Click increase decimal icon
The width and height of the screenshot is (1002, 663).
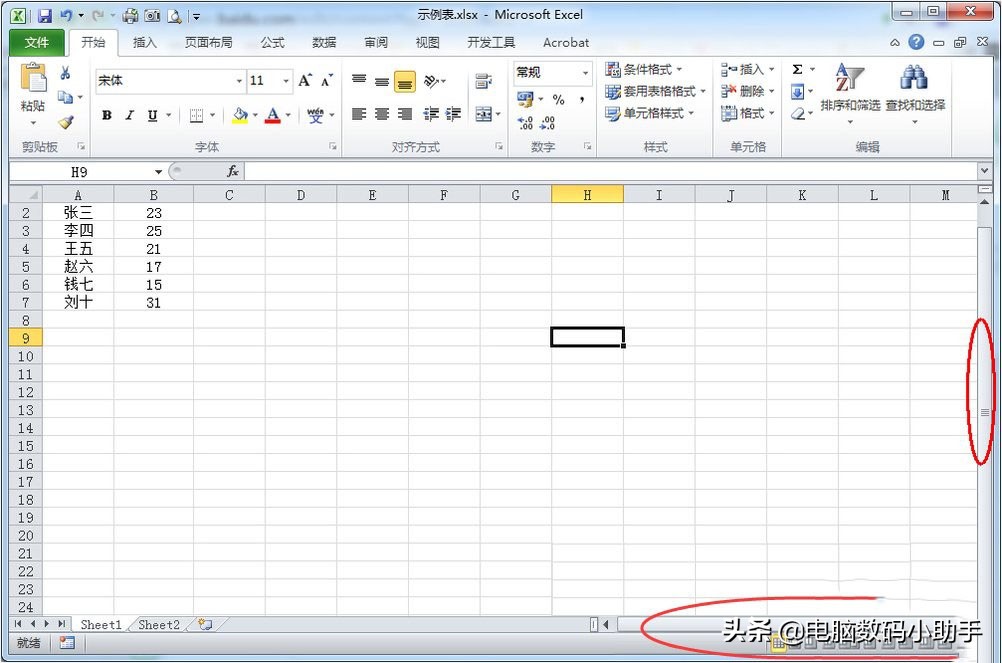pos(525,123)
